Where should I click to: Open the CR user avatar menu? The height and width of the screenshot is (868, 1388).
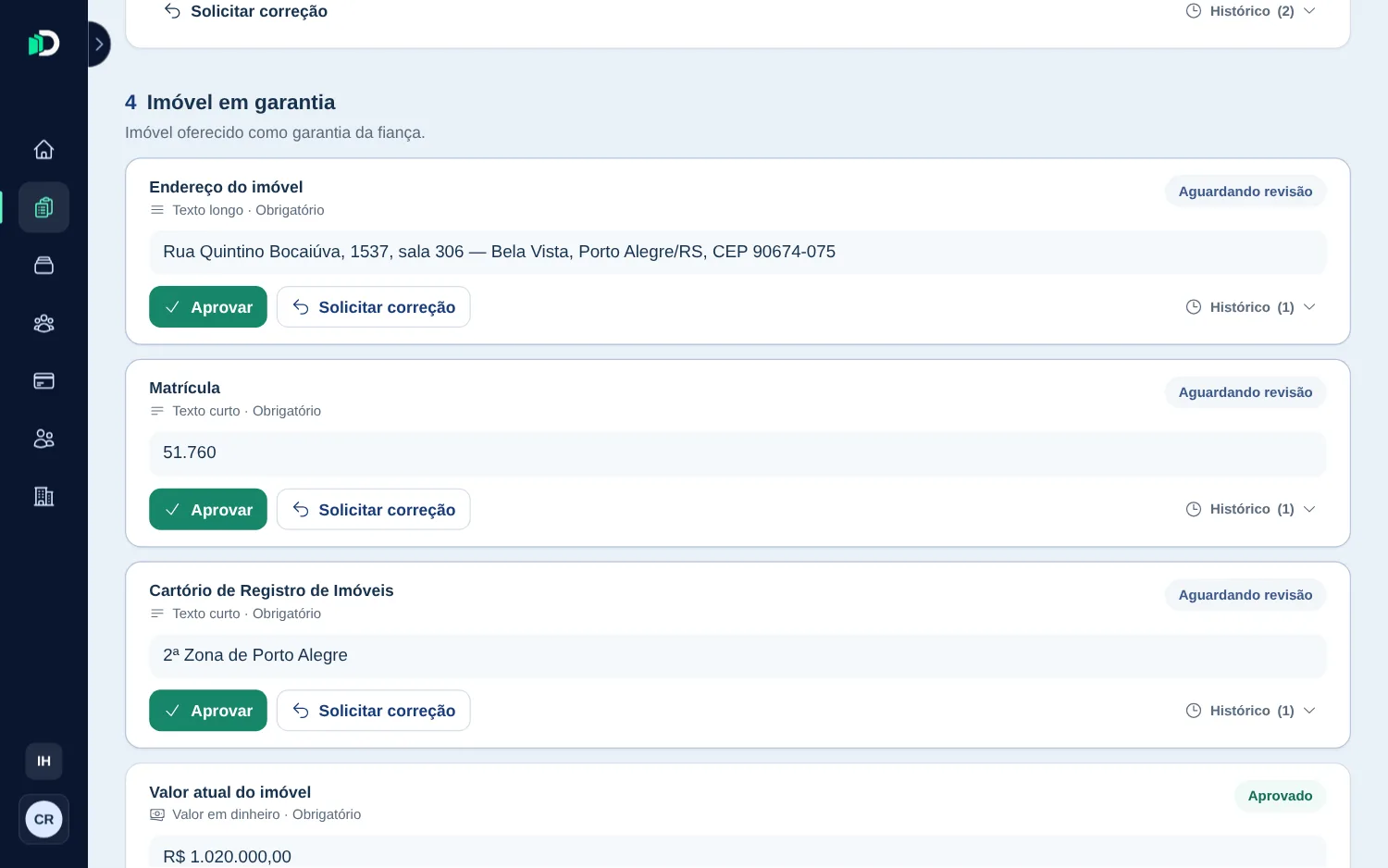coord(43,819)
